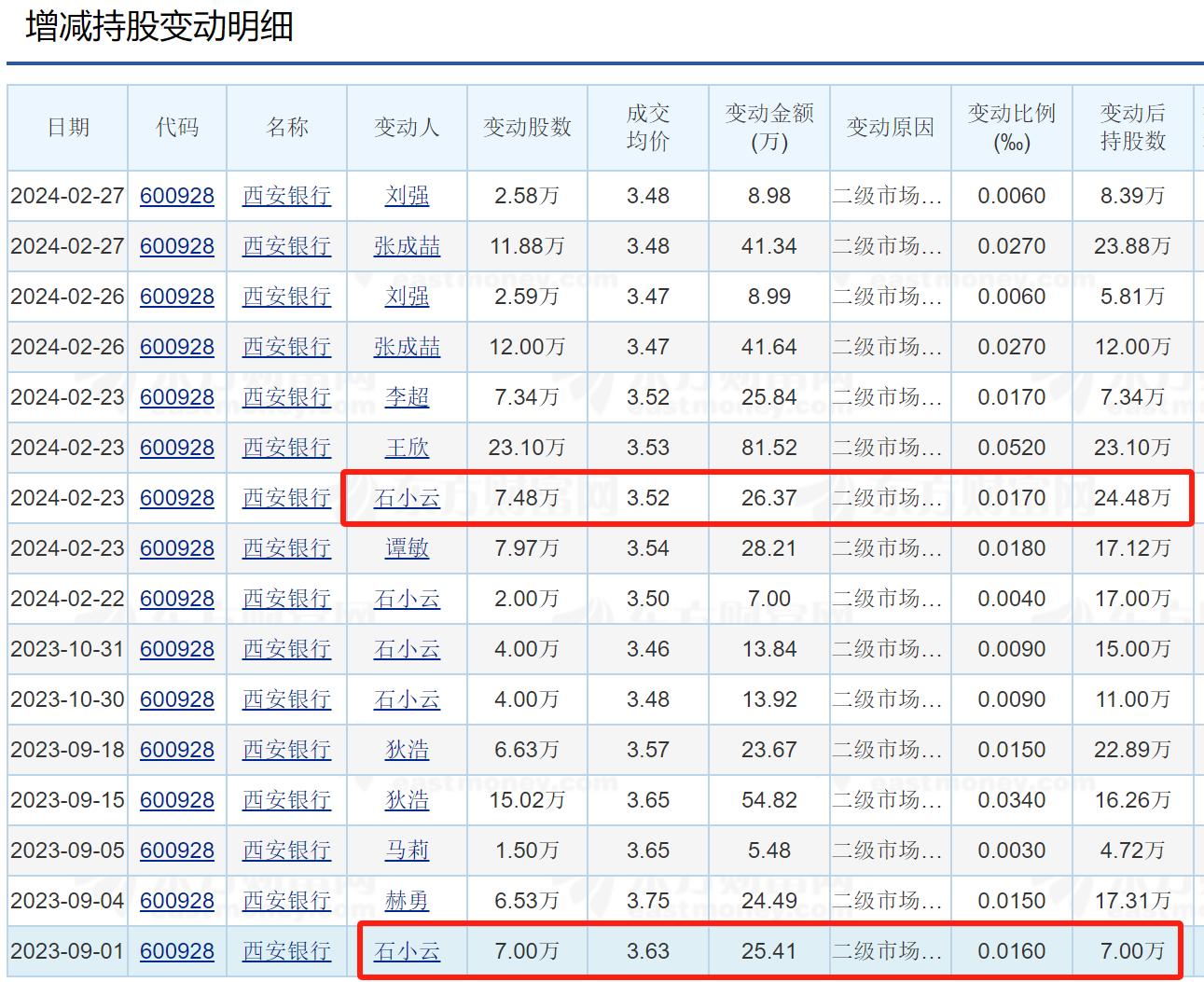The width and height of the screenshot is (1204, 982).
Task: Open 李超 shareholder link
Action: click(x=407, y=397)
